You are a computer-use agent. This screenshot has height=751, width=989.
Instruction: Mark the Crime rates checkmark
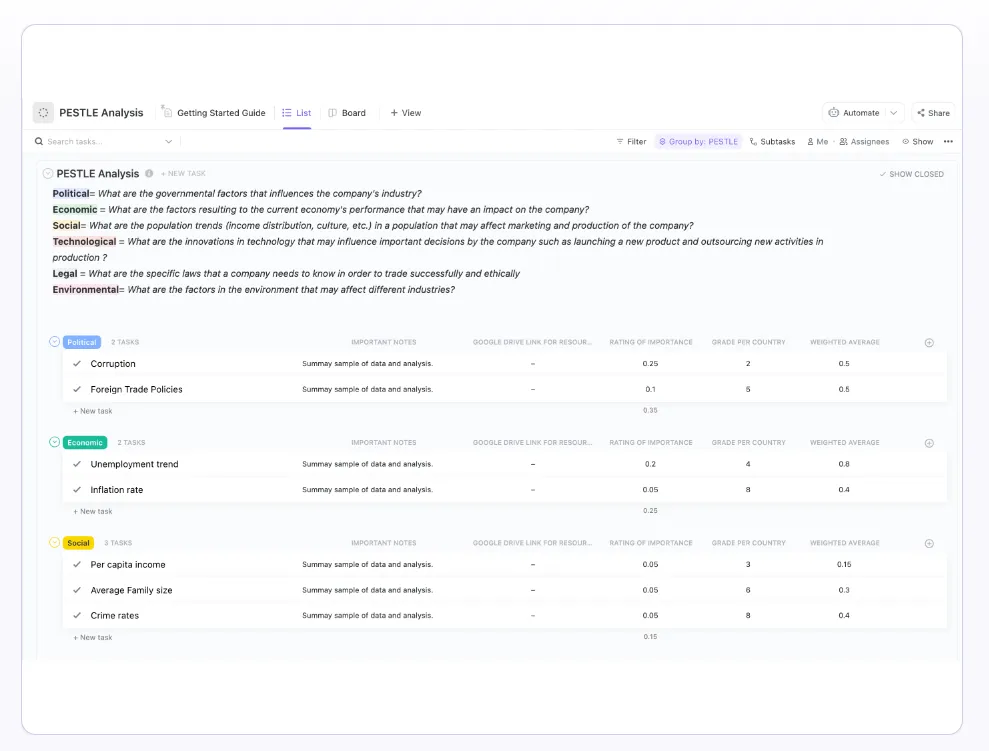pyautogui.click(x=77, y=615)
